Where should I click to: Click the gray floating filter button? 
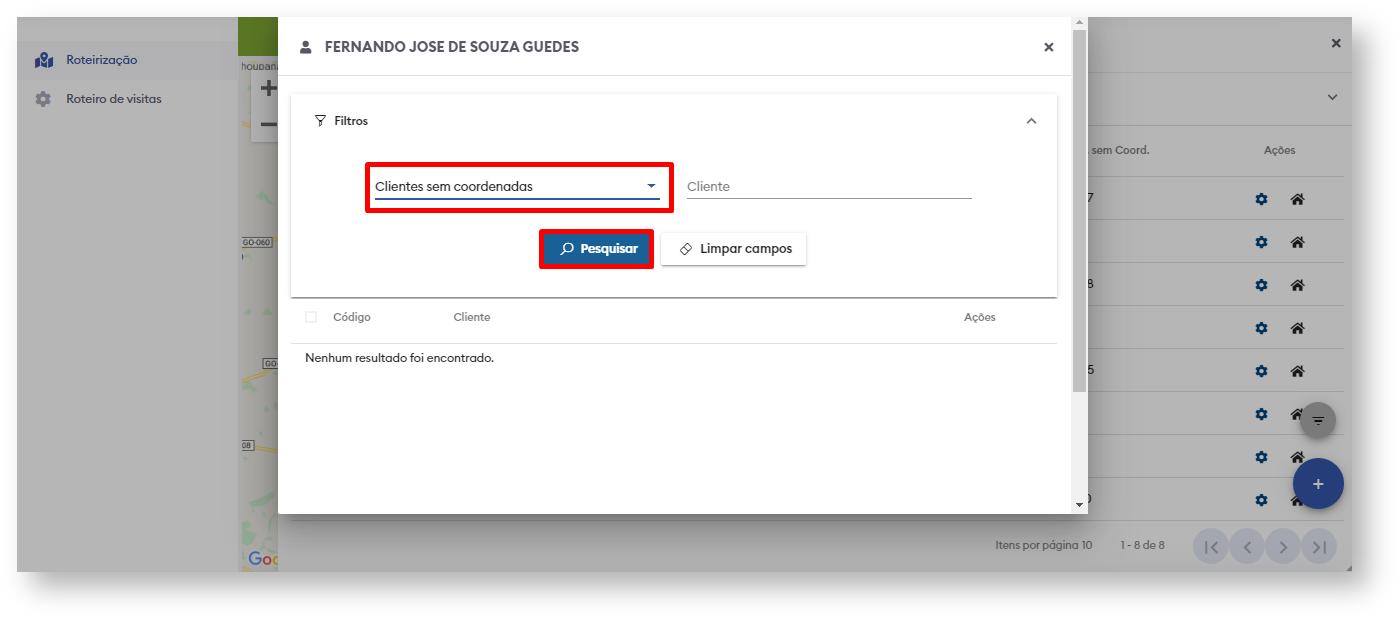coord(1317,420)
